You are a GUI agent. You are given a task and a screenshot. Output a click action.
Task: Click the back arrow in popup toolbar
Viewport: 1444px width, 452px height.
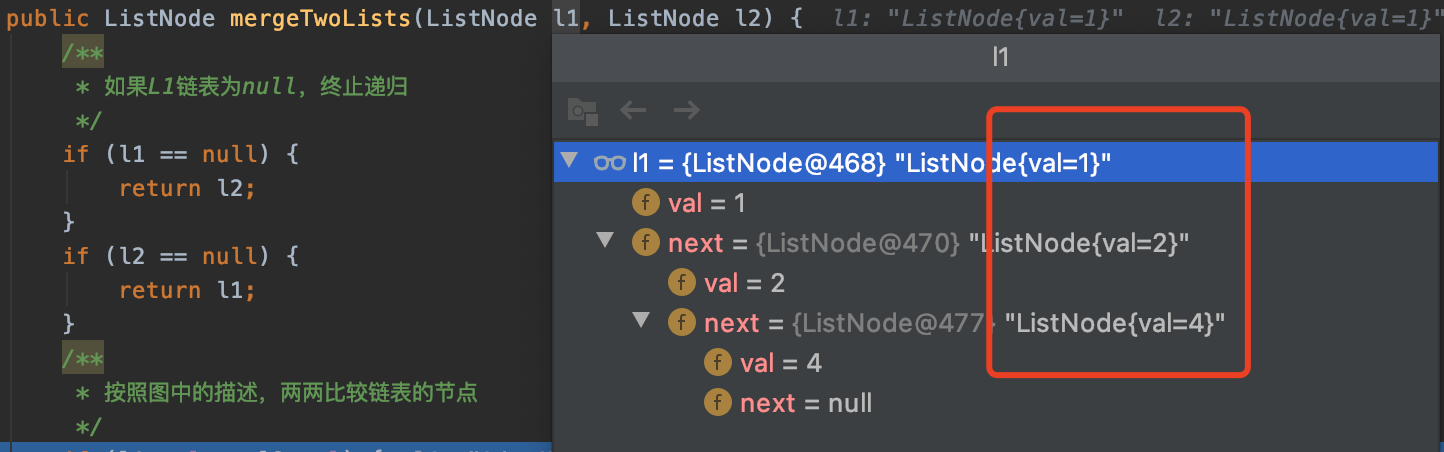click(x=633, y=110)
